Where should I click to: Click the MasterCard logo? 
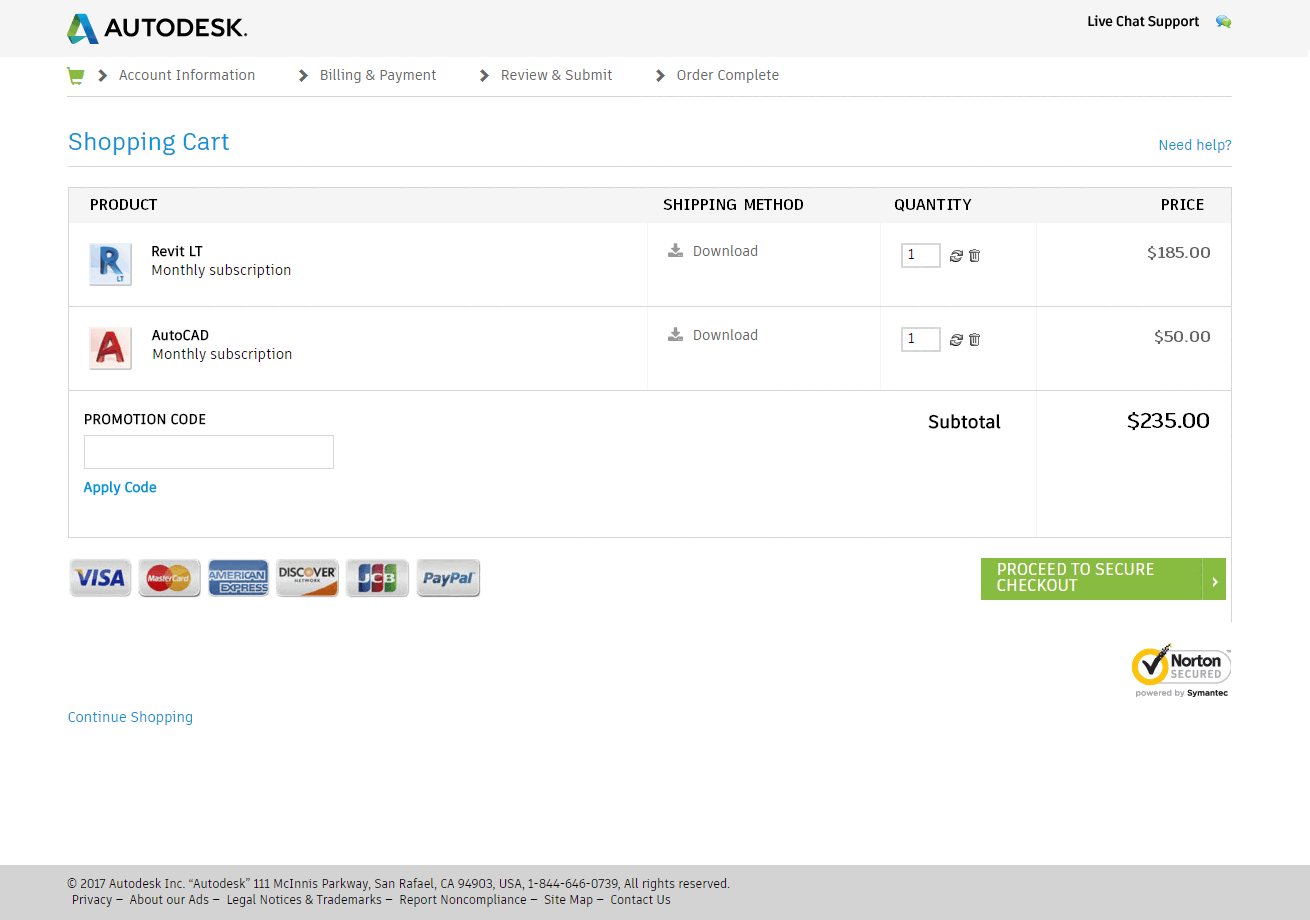pos(169,578)
